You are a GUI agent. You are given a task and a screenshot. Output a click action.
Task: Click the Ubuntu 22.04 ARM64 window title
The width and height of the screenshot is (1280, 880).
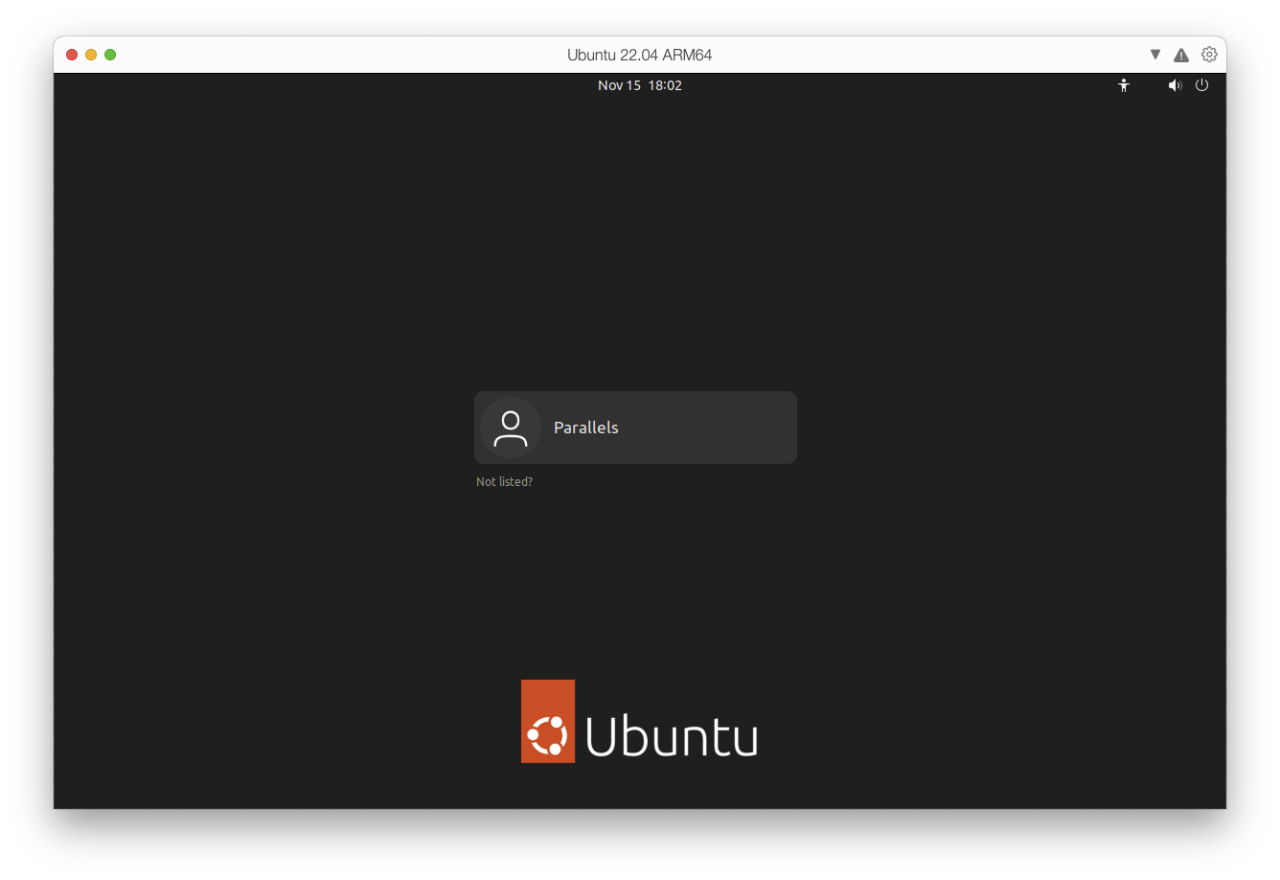pos(639,55)
